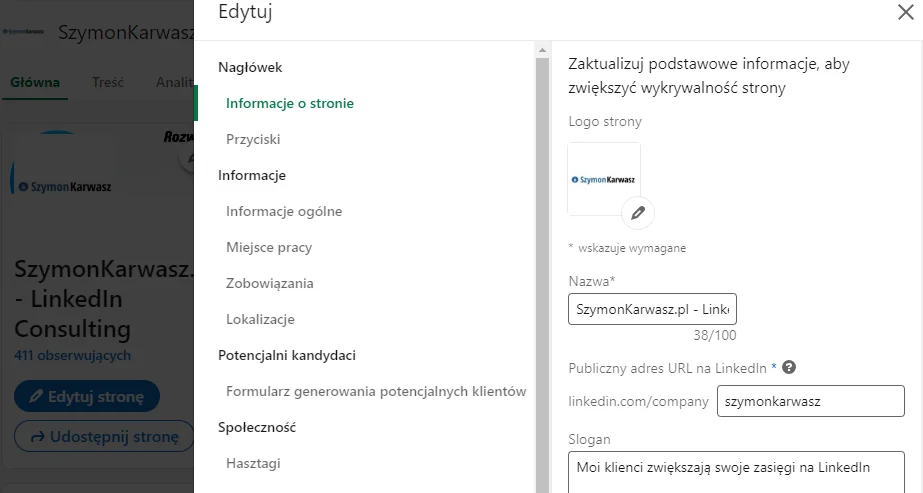This screenshot has height=493, width=923.
Task: Click the Nazwa input field
Action: pos(652,309)
